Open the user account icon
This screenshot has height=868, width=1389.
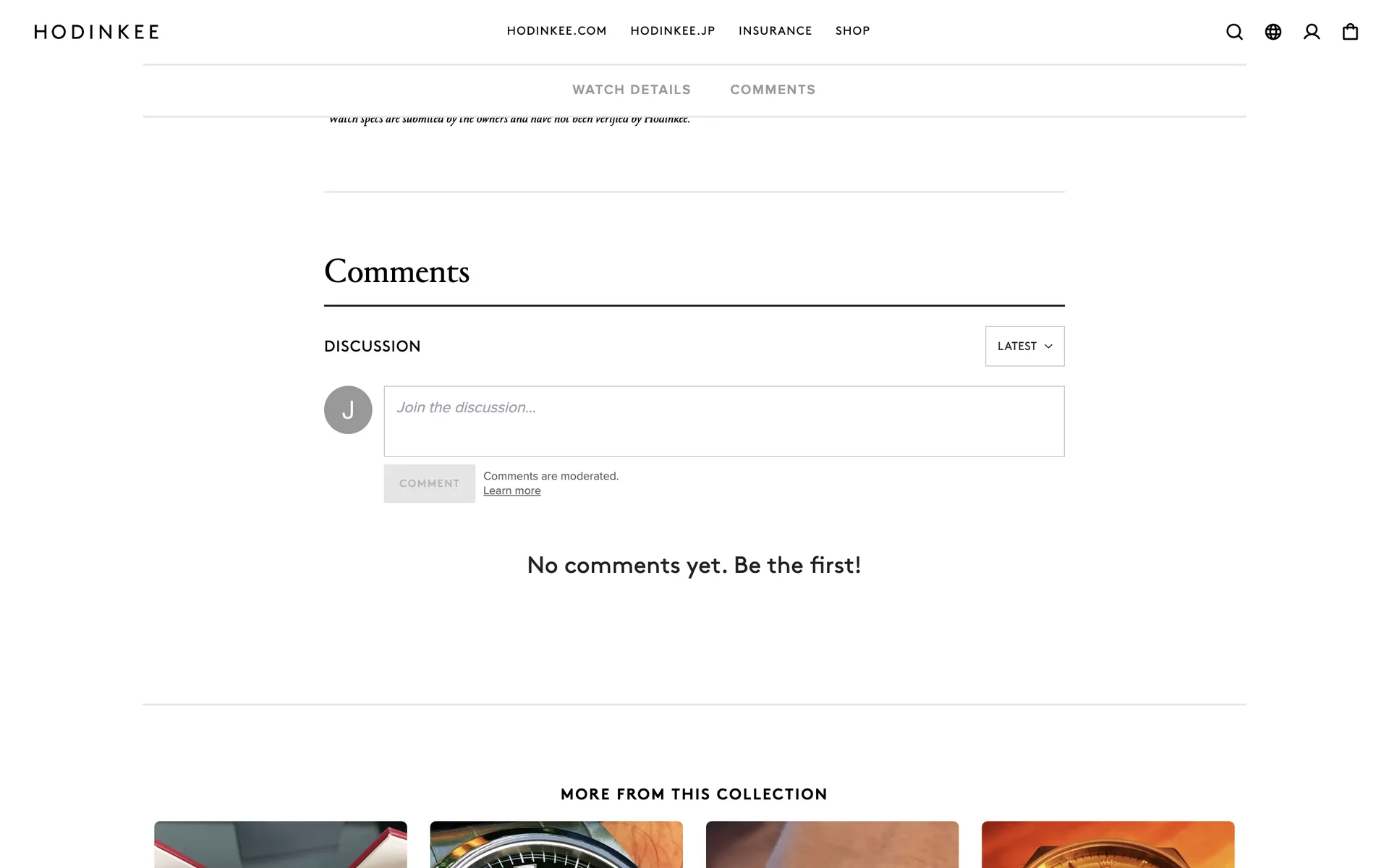coord(1312,32)
